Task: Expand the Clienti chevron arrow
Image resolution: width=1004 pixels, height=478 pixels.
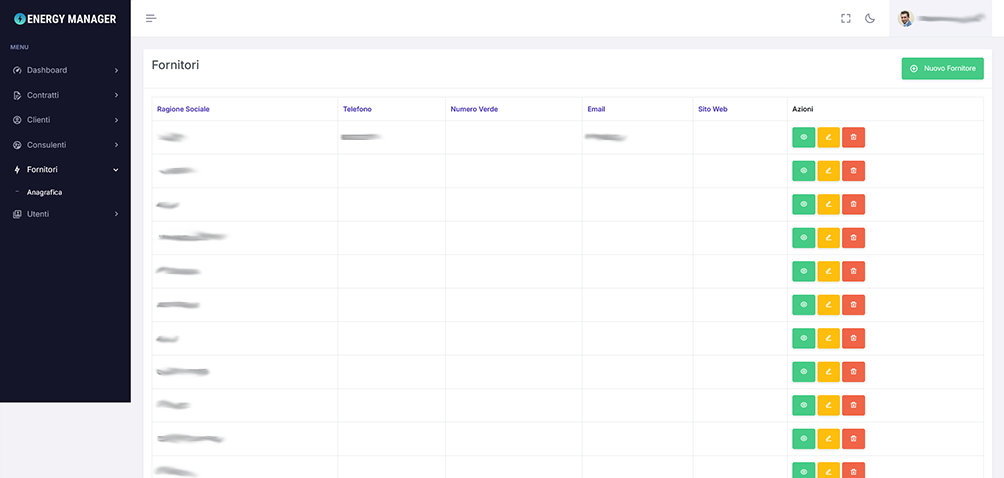Action: point(116,120)
